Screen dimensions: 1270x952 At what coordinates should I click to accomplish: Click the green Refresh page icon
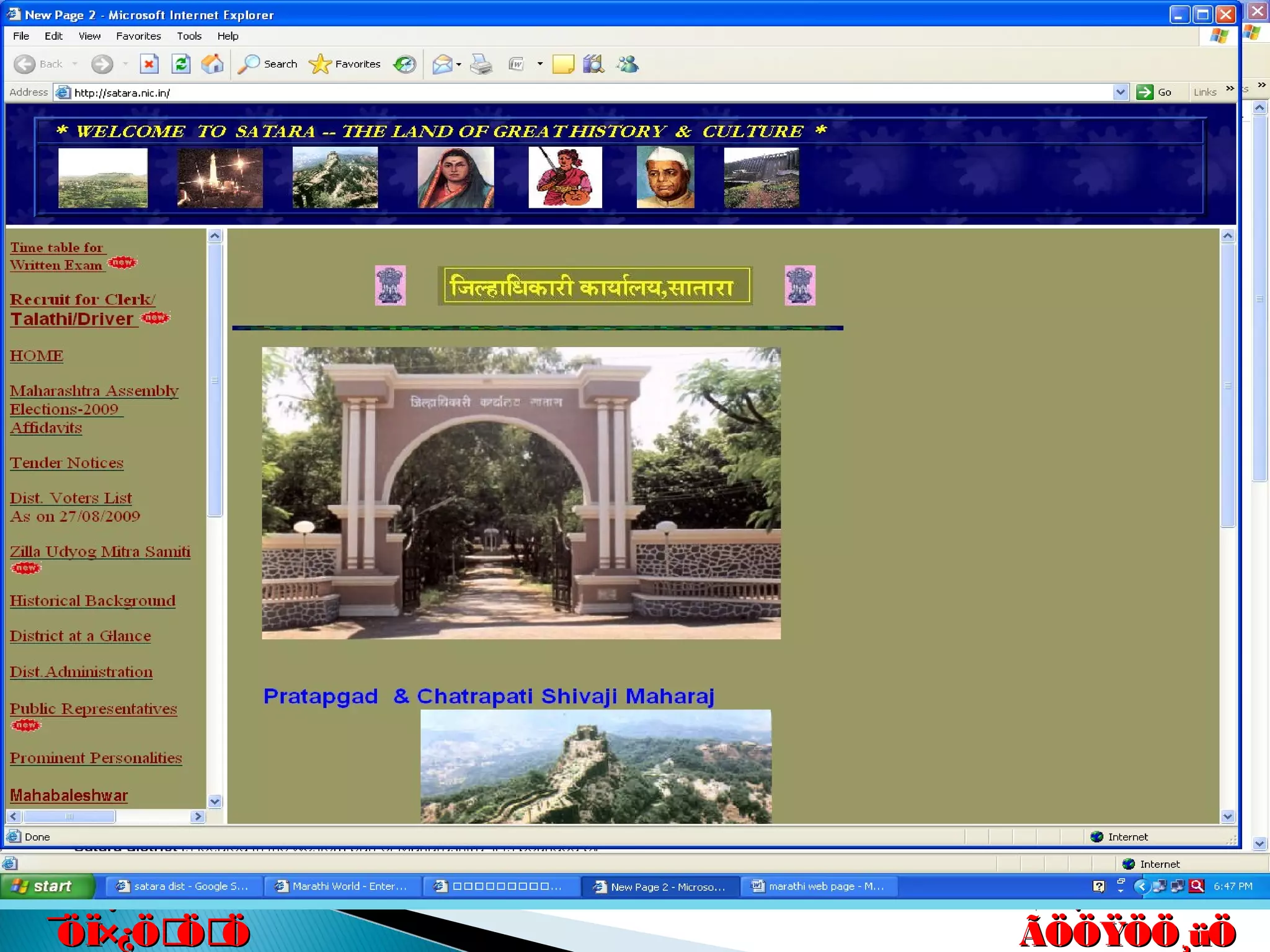click(180, 64)
